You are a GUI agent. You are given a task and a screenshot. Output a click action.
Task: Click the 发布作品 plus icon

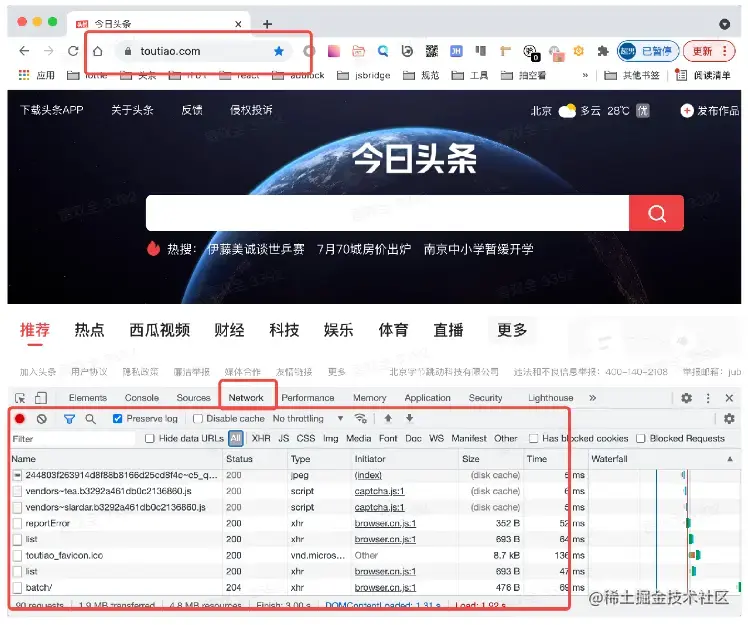click(686, 111)
